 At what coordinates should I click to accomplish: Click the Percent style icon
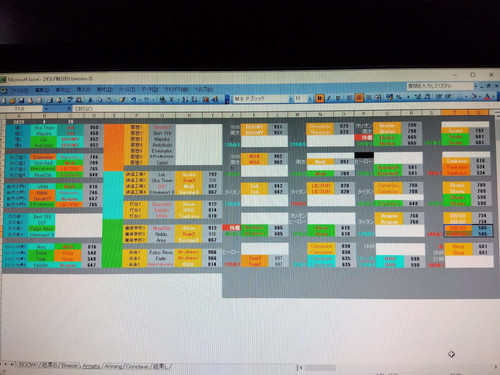[398, 97]
